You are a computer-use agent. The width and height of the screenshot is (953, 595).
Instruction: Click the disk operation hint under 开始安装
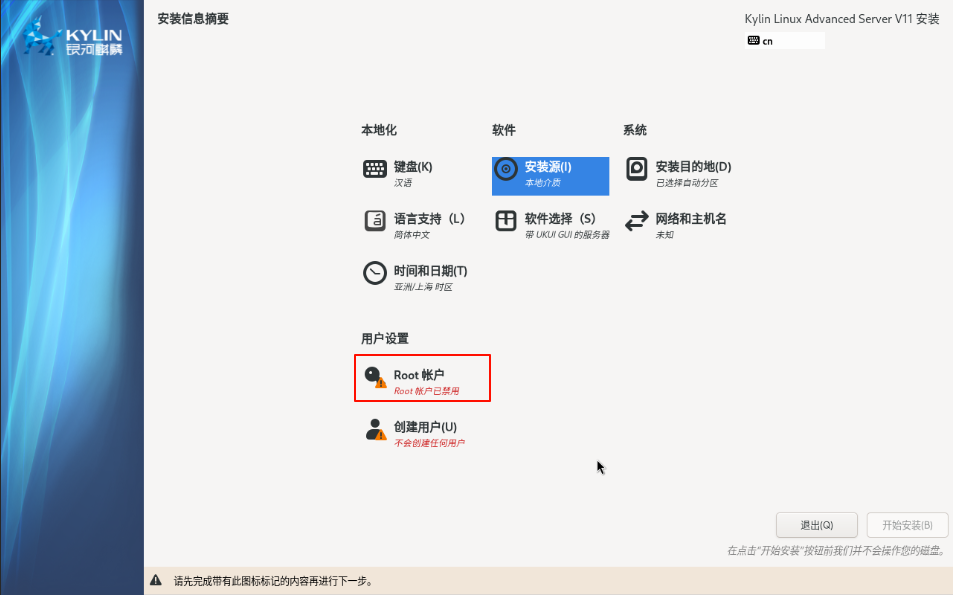pos(837,551)
